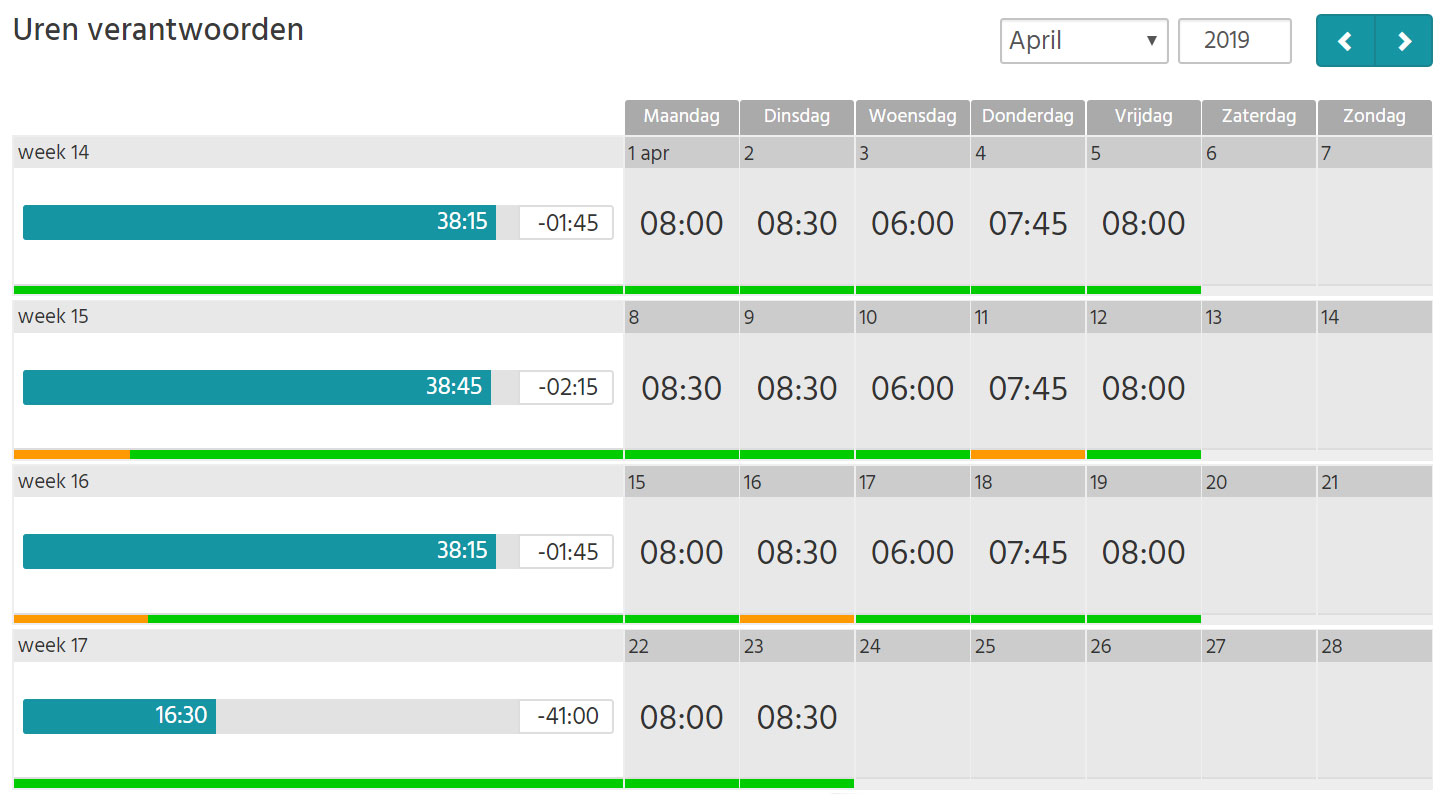Click the -01:45 balance in week 14
Viewport: 1447px width, 805px height.
pyautogui.click(x=567, y=222)
